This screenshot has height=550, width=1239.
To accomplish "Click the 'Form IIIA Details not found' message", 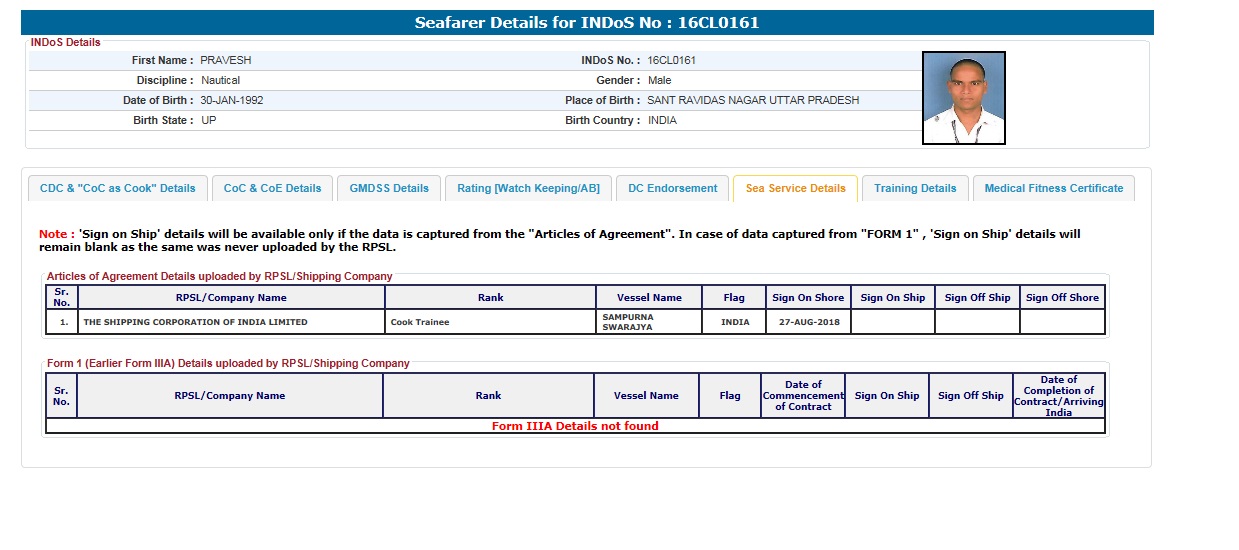I will tap(575, 426).
